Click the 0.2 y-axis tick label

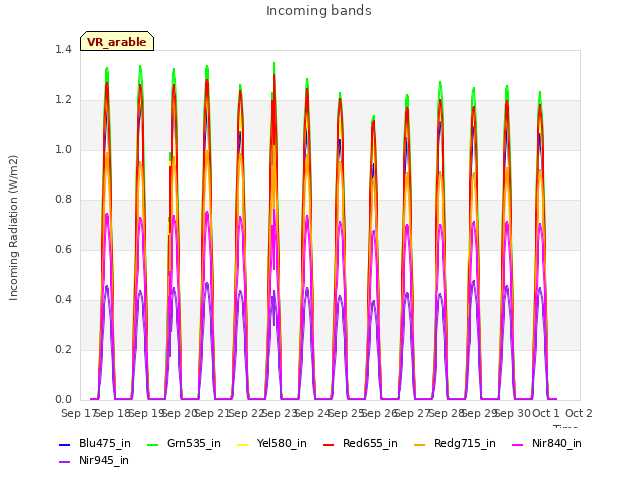click(63, 349)
